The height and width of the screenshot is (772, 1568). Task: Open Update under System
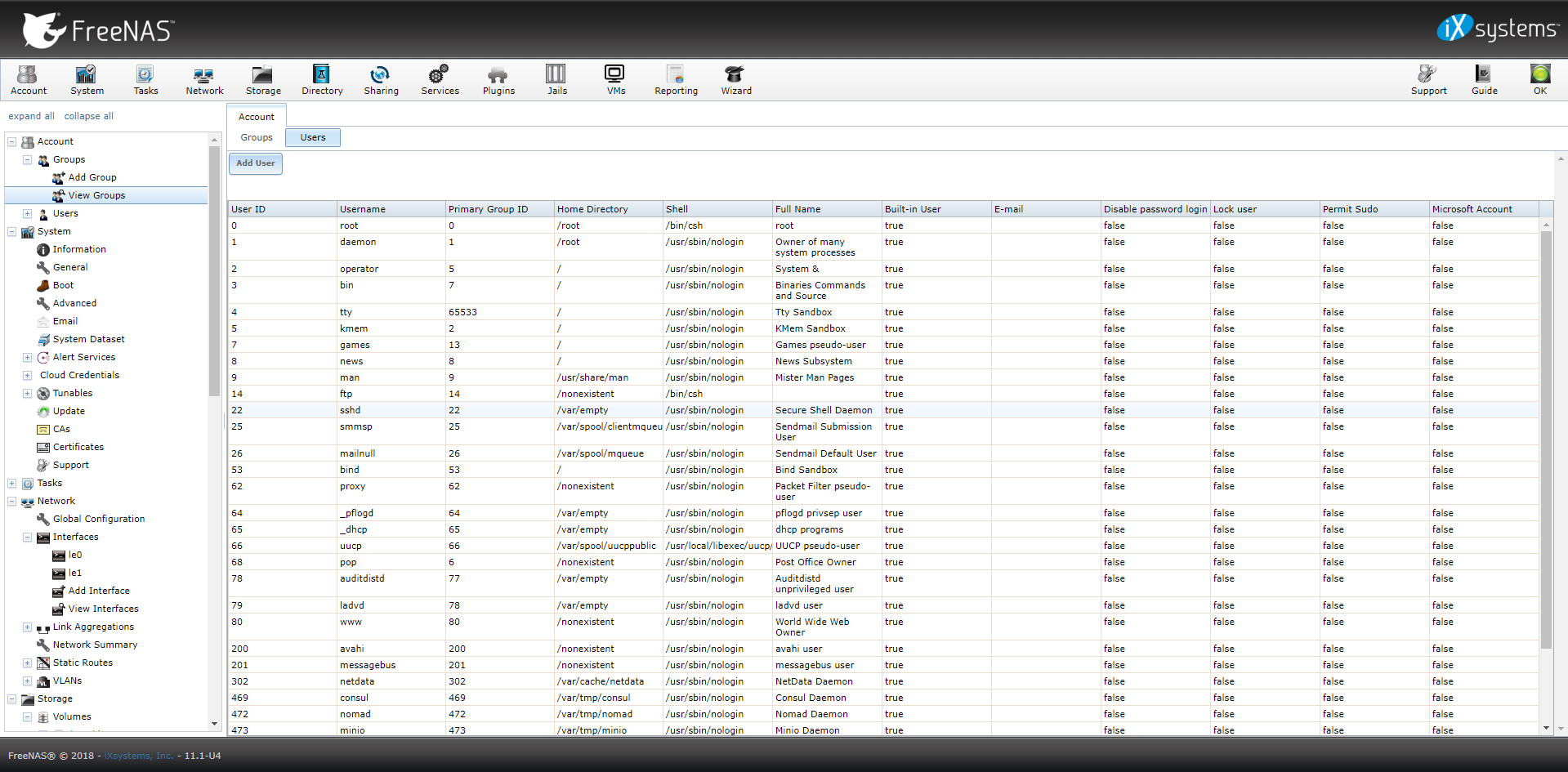[x=69, y=411]
